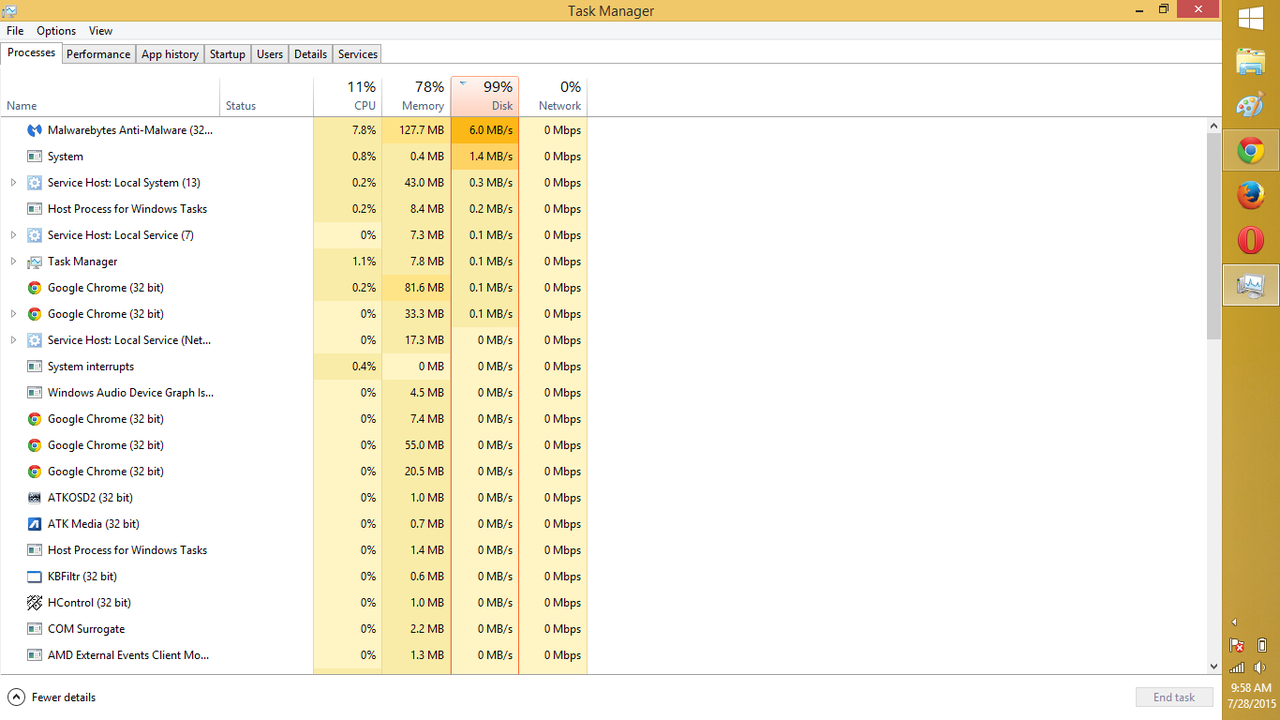Sort by CPU column header
The image size is (1280, 720).
[347, 96]
